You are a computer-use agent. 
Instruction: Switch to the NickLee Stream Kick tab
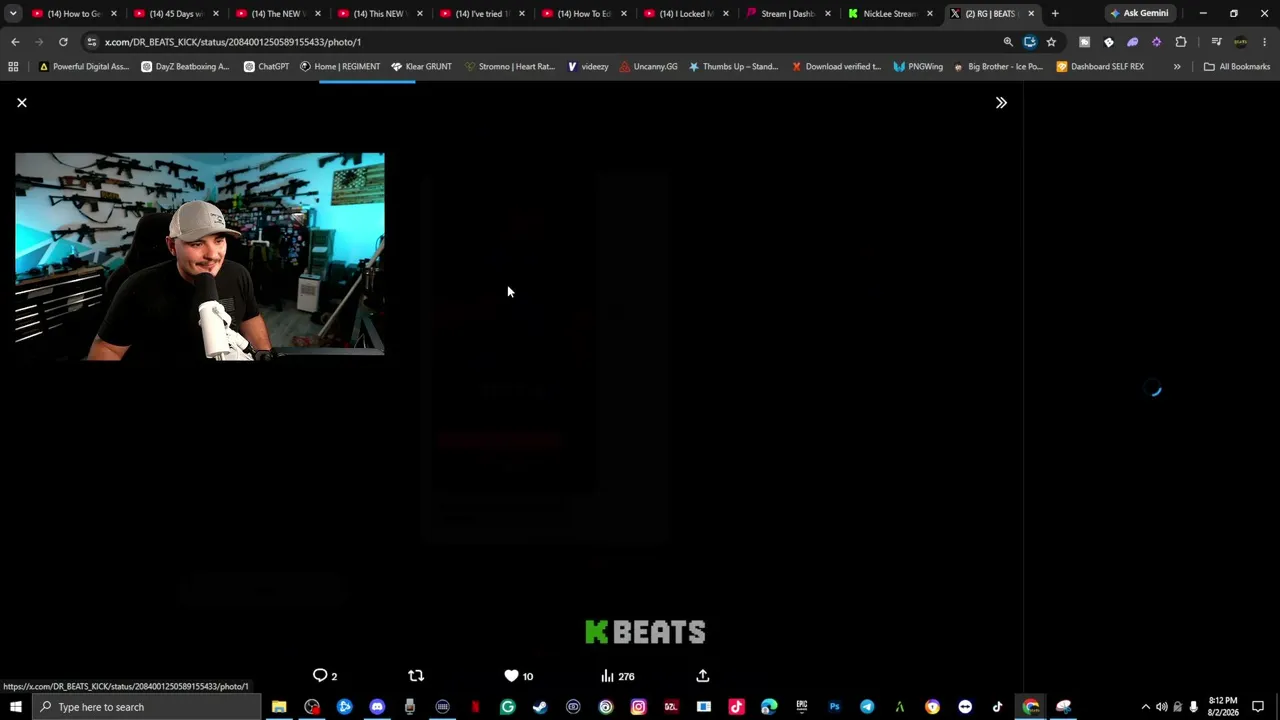[x=891, y=14]
